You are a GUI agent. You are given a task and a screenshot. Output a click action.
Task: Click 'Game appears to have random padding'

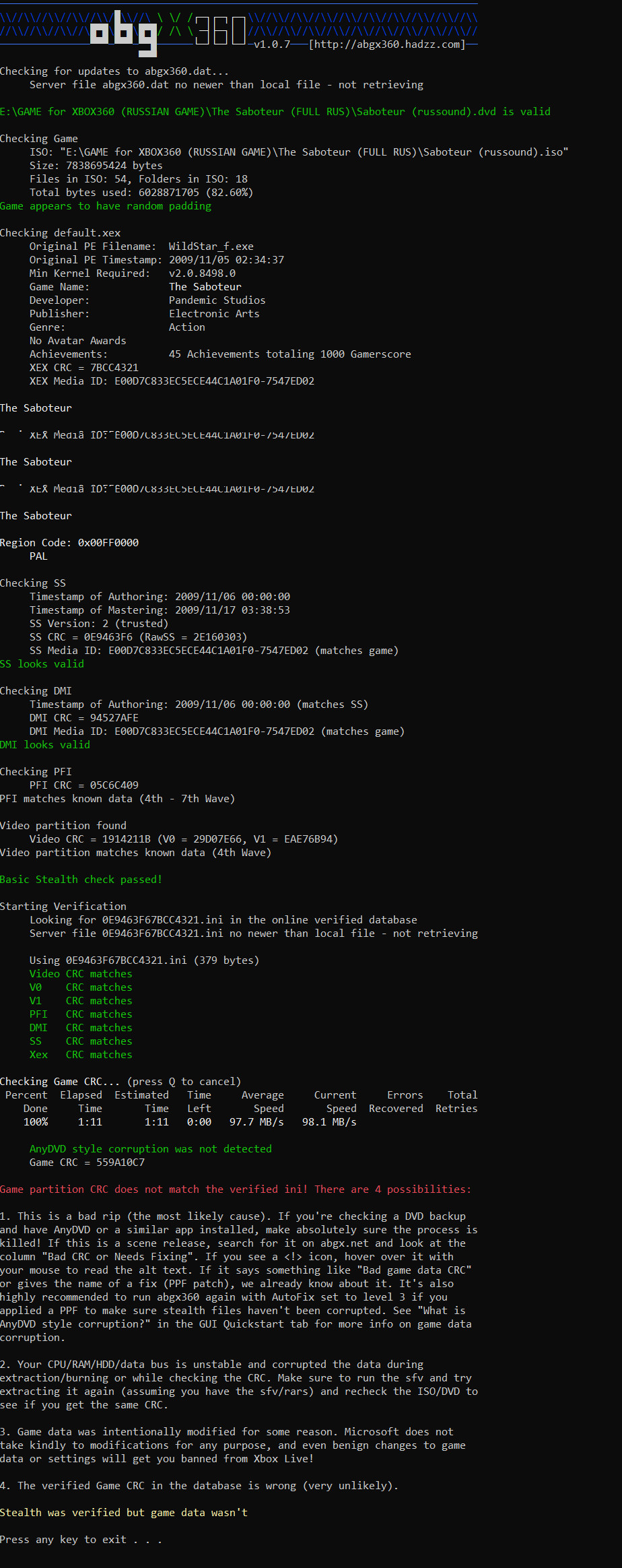click(106, 206)
